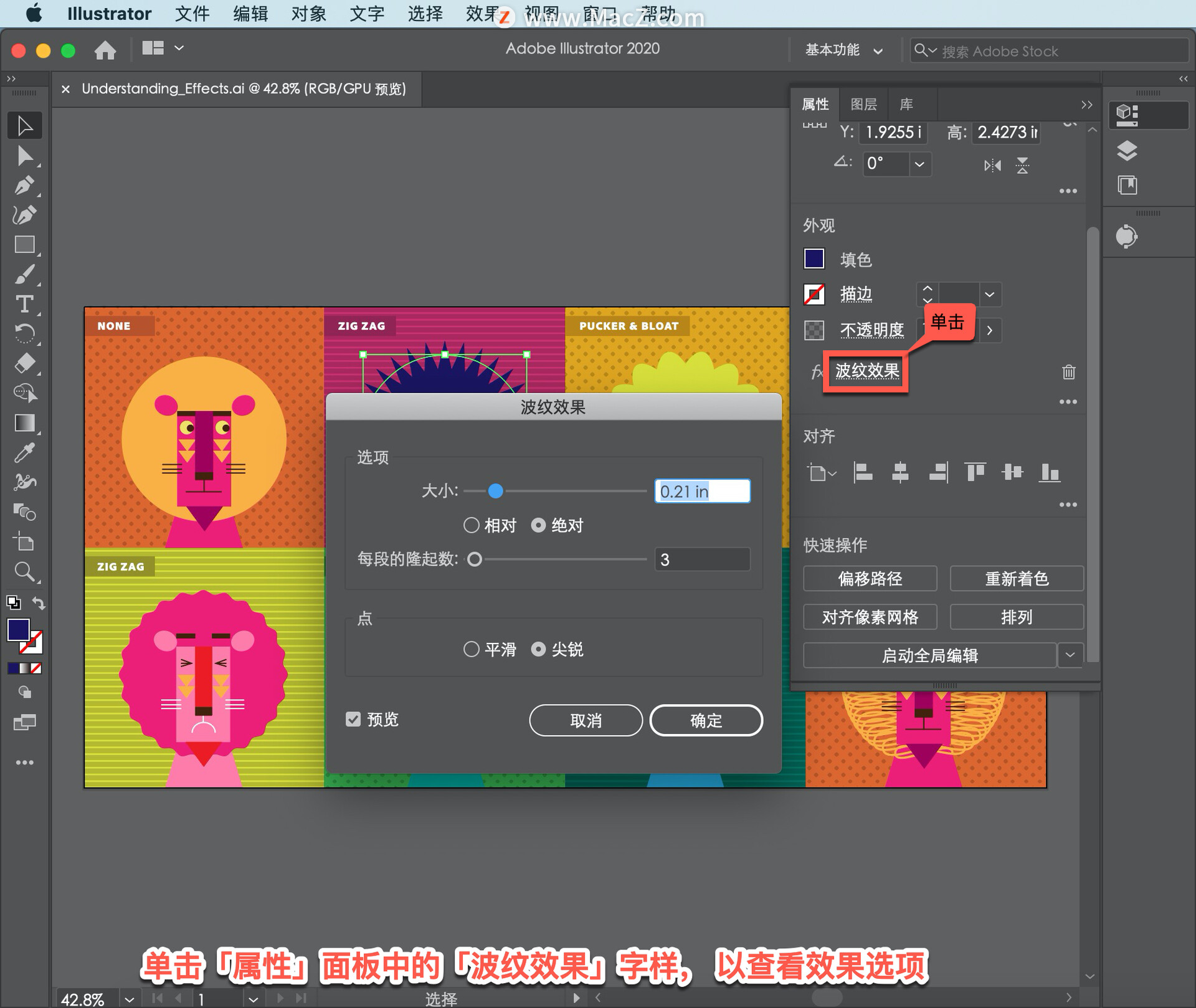Select the Artboard tool
The height and width of the screenshot is (1008, 1196).
pyautogui.click(x=25, y=542)
